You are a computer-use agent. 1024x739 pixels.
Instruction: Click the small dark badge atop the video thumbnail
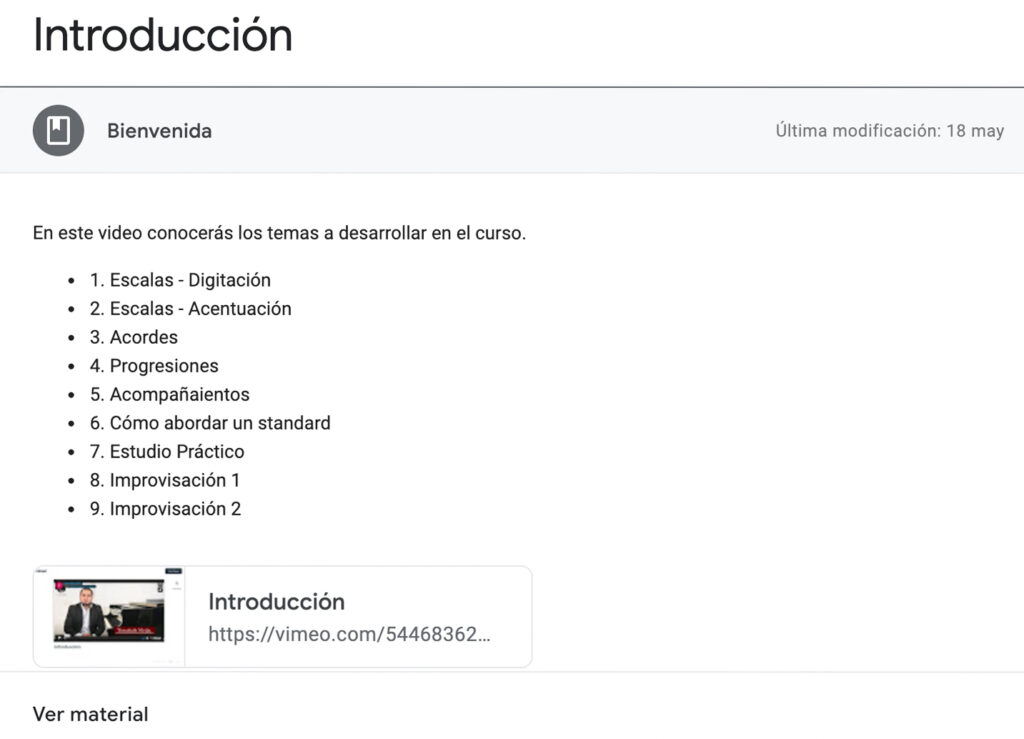tap(172, 571)
